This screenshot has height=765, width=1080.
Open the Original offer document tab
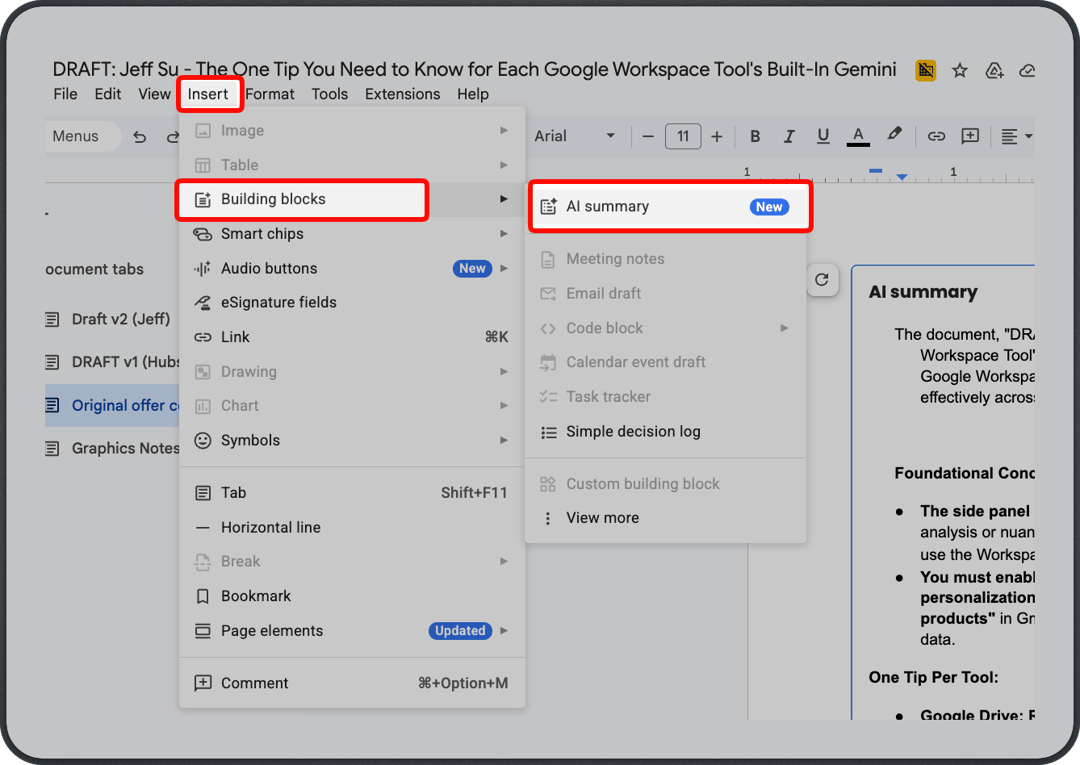coord(112,406)
